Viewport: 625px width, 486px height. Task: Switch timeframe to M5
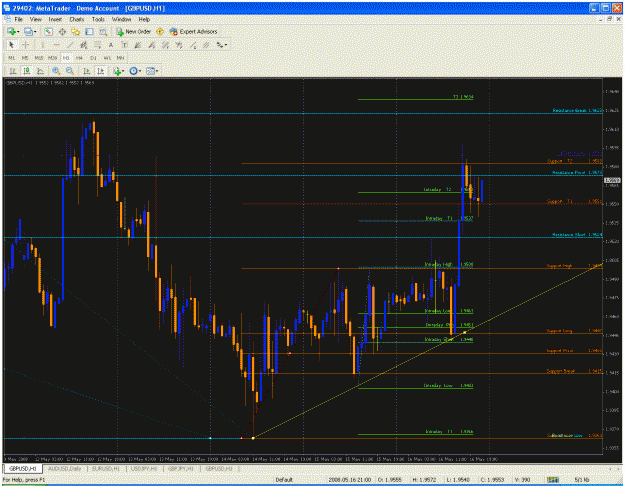(25, 58)
